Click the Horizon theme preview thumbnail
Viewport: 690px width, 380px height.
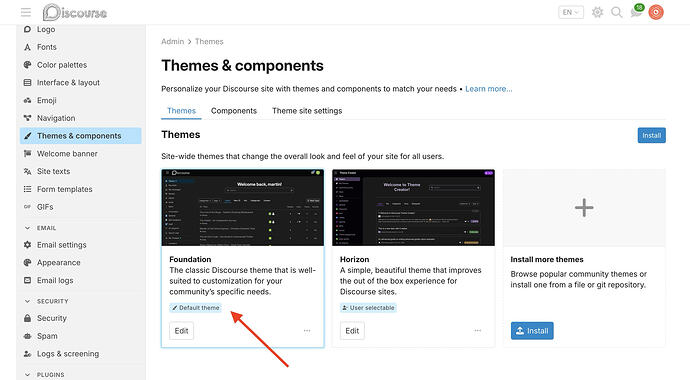pyautogui.click(x=413, y=208)
